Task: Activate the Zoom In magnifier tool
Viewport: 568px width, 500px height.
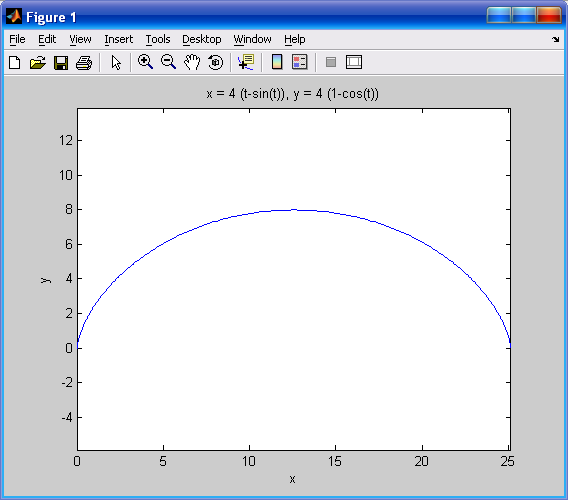Action: click(145, 62)
